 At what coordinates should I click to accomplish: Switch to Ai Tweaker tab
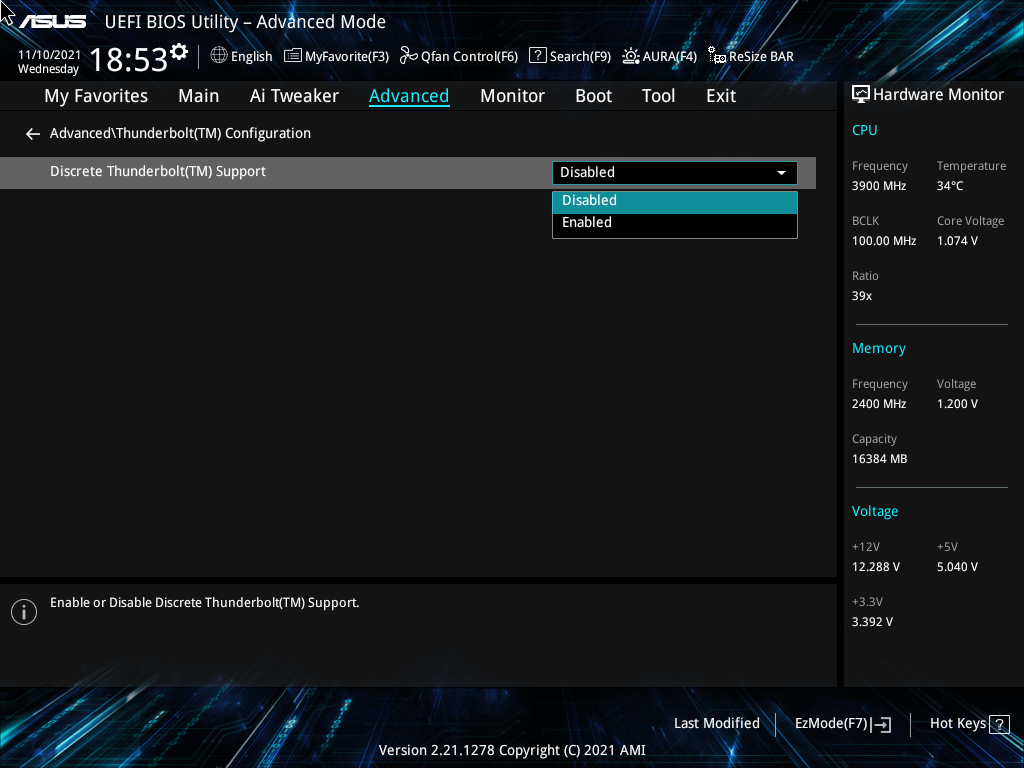pyautogui.click(x=294, y=96)
